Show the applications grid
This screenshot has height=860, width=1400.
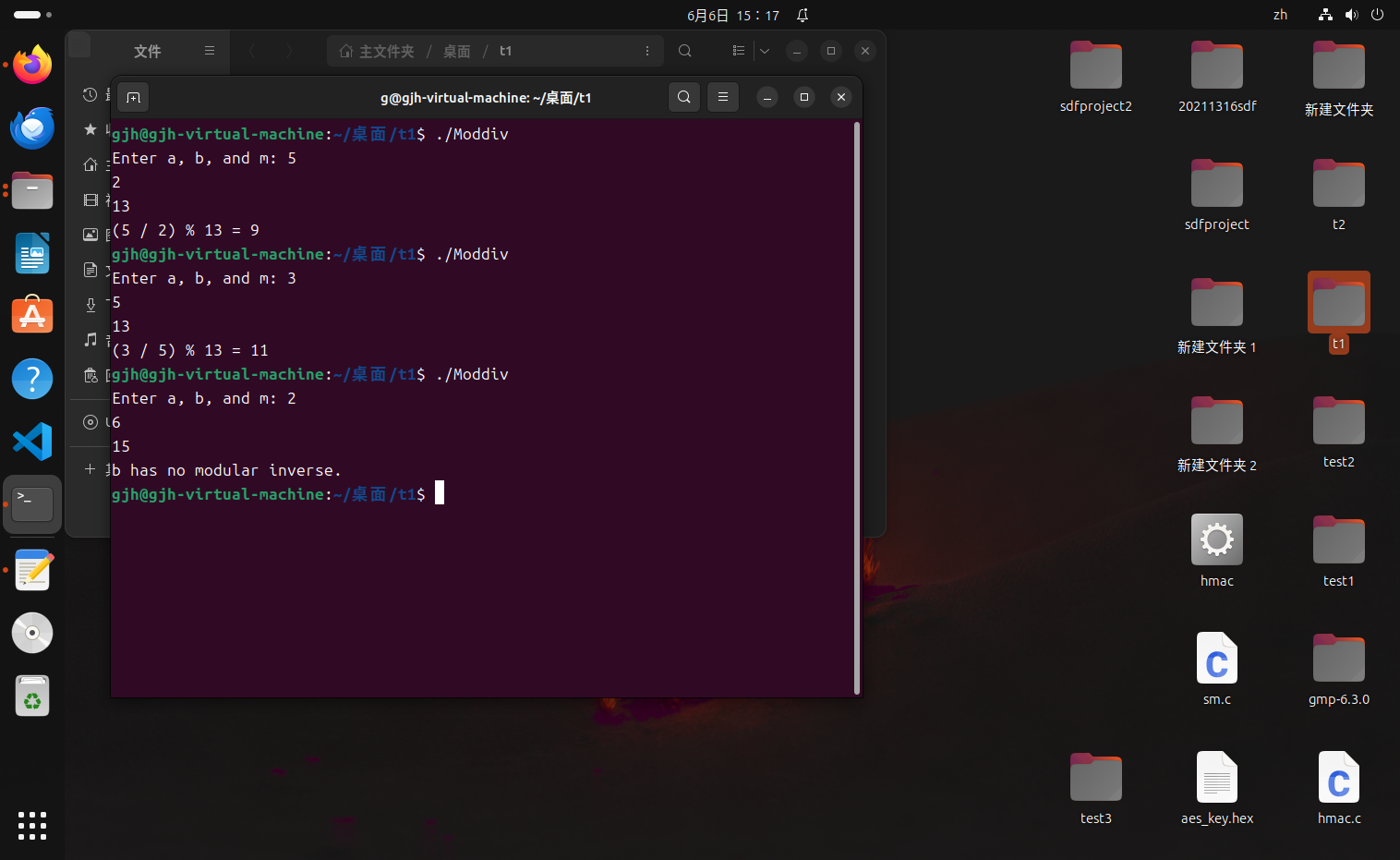[x=32, y=826]
